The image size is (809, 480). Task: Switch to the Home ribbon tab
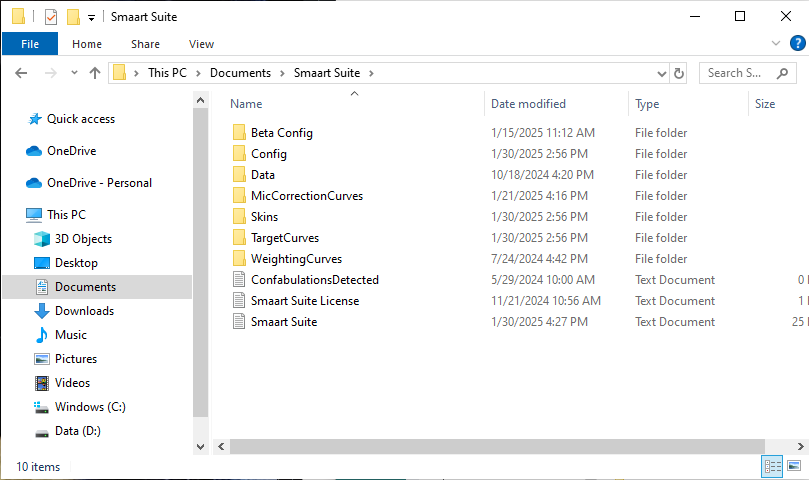[x=87, y=44]
